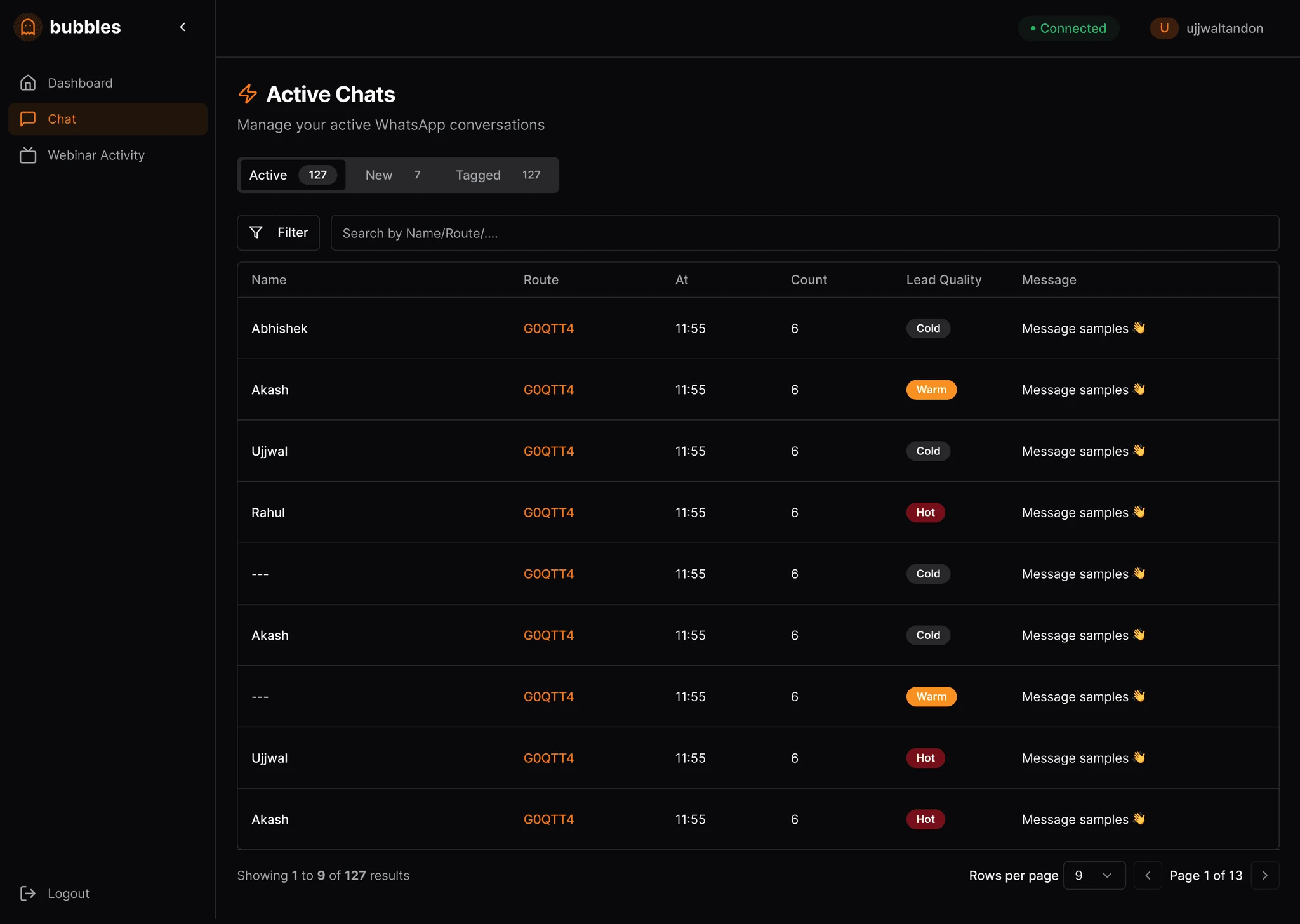The width and height of the screenshot is (1300, 924).
Task: Click the Logout exit icon
Action: coord(28,894)
